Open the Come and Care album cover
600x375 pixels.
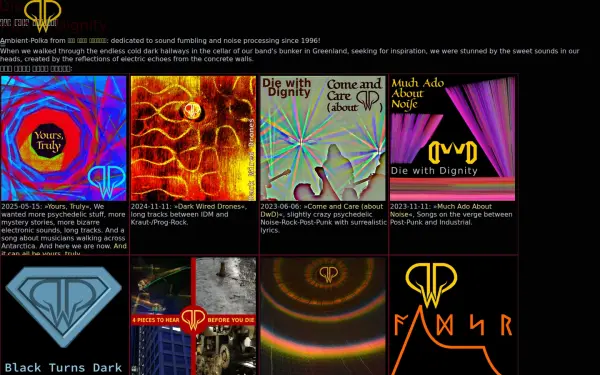click(323, 138)
